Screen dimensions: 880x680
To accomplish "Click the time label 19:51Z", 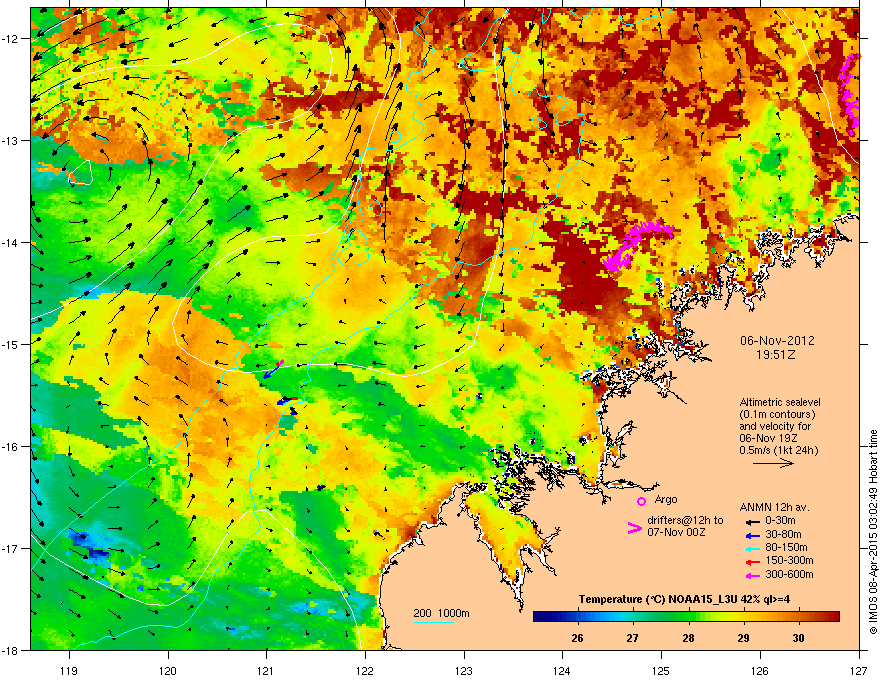I will [x=776, y=355].
